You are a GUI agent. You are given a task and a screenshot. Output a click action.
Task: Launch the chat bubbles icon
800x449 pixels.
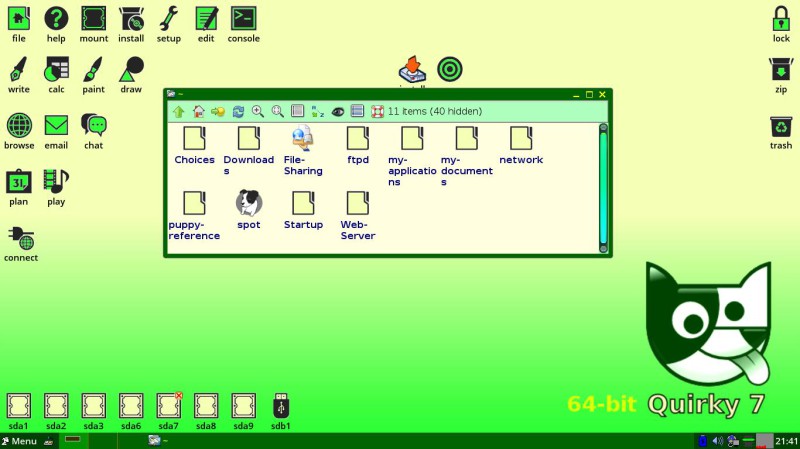click(94, 126)
